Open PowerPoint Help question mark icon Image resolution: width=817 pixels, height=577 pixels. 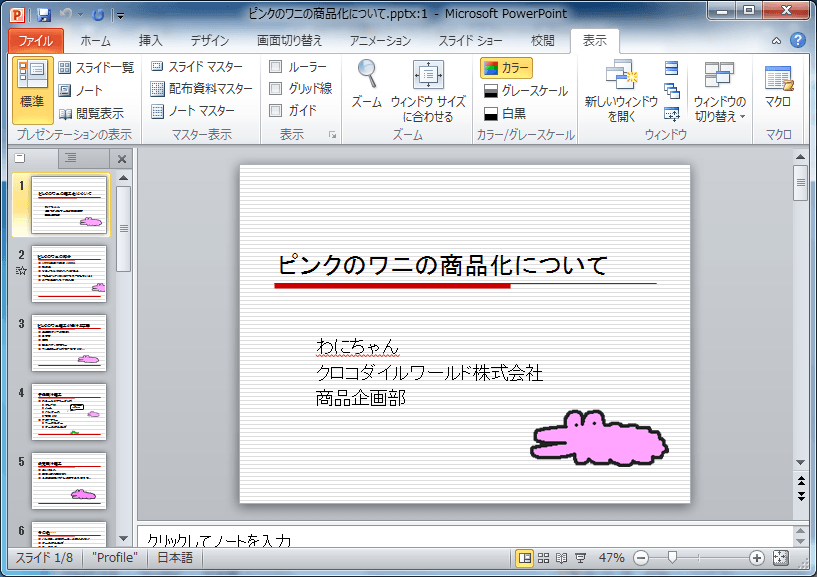(798, 40)
